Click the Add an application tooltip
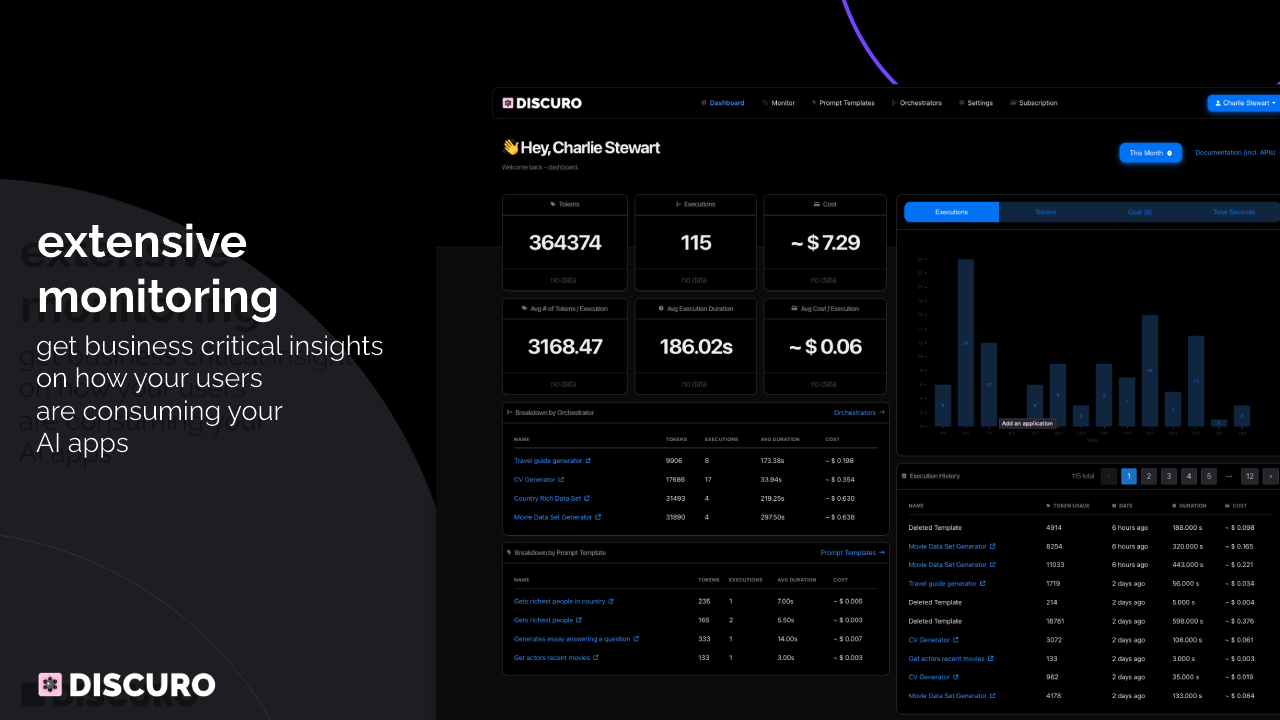1280x720 pixels. (x=1027, y=423)
